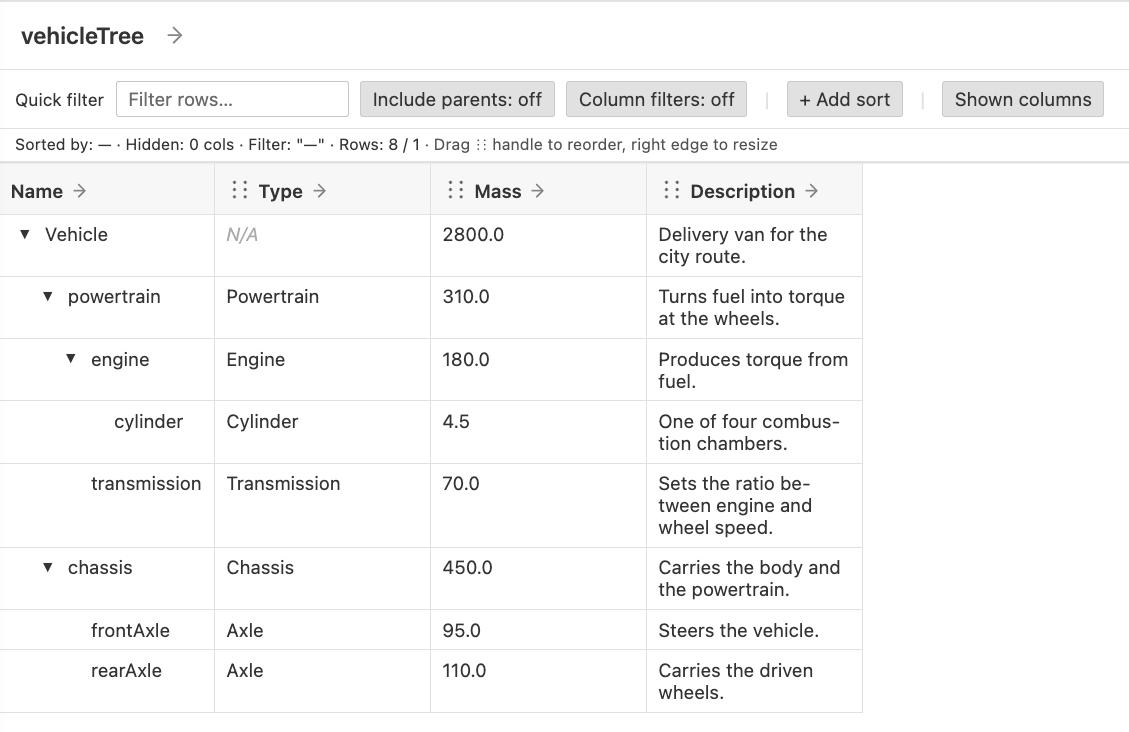
Task: Click description 'One of four combustion chambers.'
Action: coord(749,433)
